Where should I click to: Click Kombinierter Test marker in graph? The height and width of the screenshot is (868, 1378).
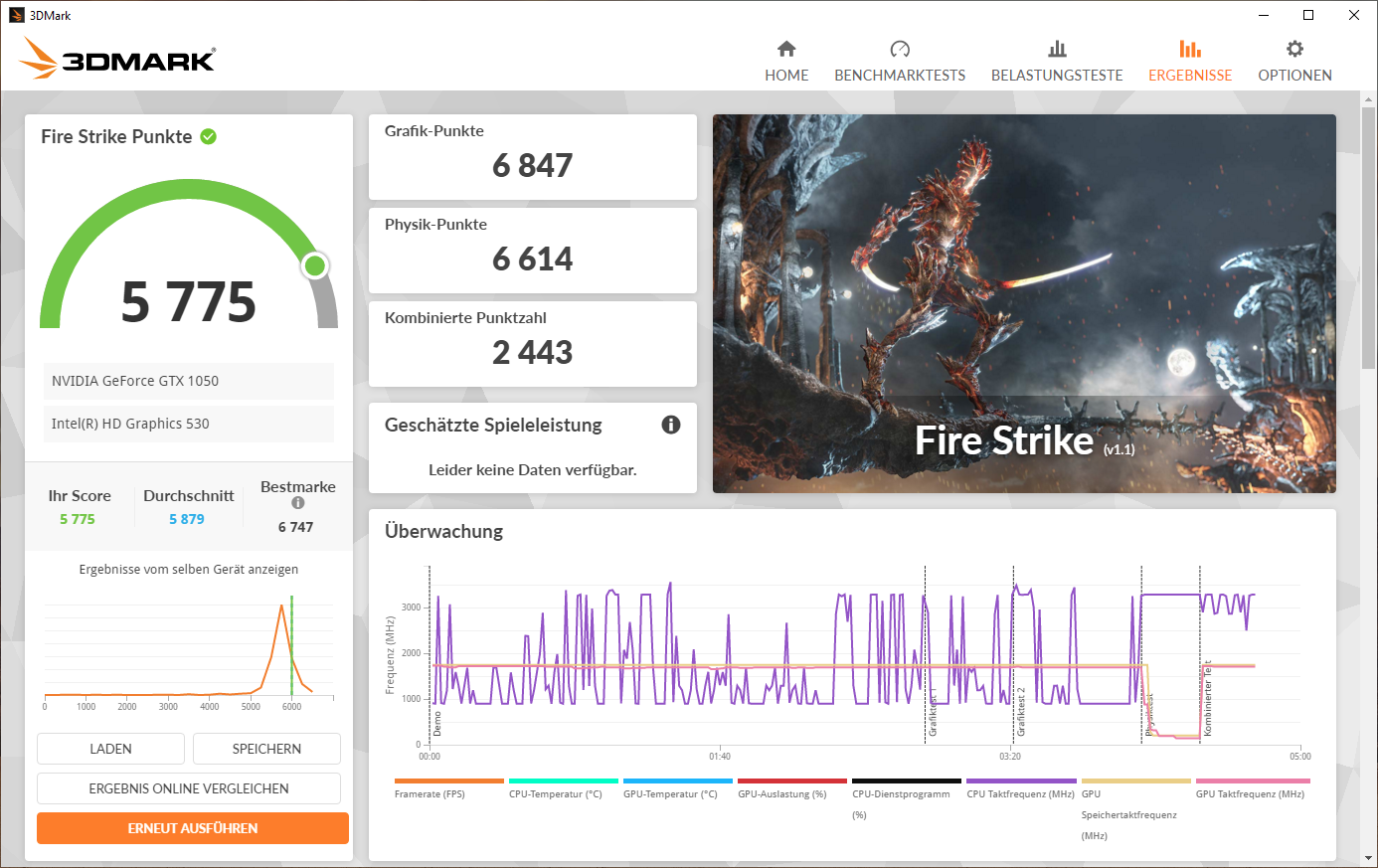pos(1208,698)
